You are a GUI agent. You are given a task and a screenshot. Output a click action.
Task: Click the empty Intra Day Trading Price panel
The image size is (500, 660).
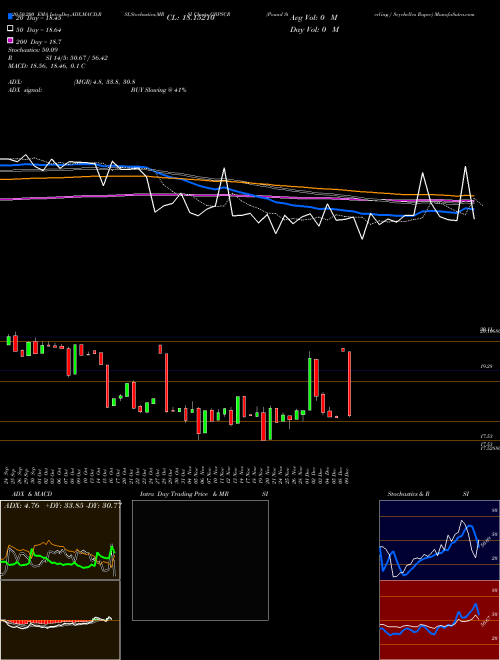point(200,560)
